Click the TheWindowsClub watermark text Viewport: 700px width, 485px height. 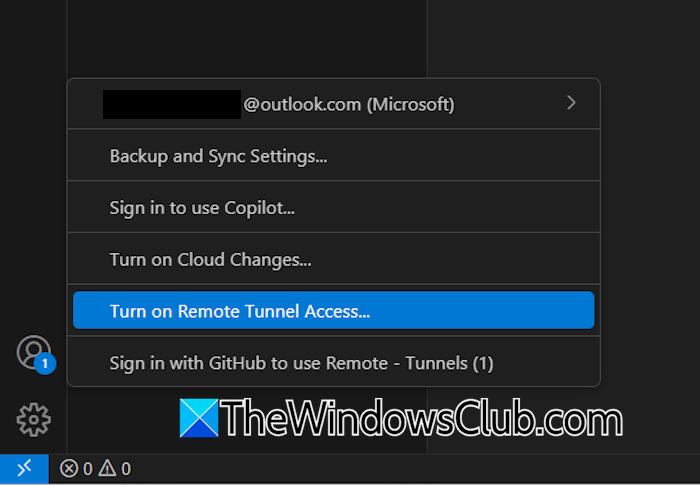(420, 420)
